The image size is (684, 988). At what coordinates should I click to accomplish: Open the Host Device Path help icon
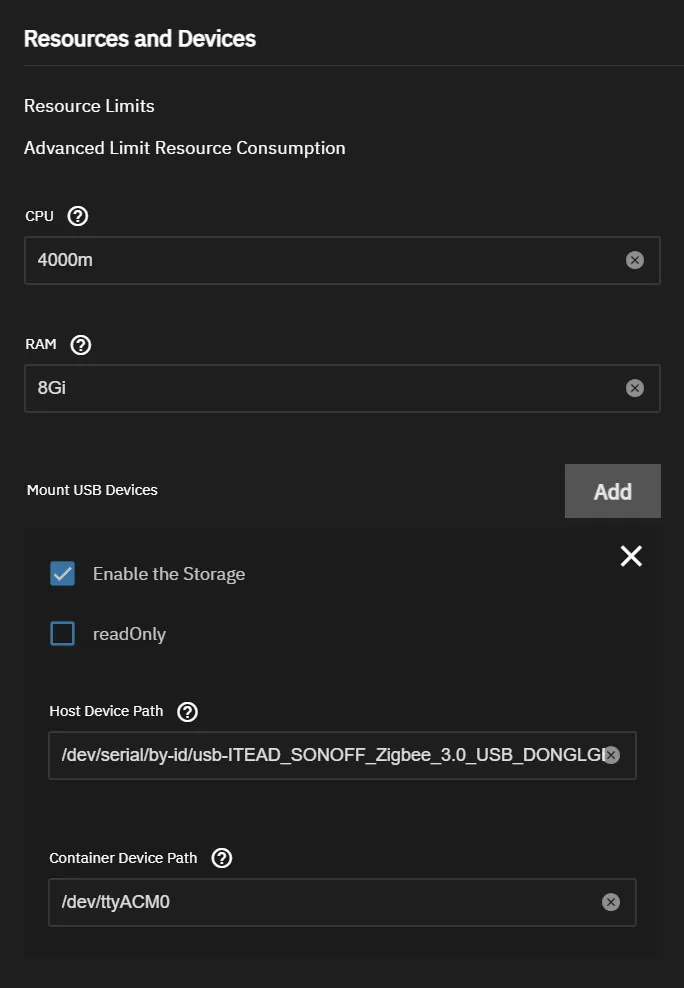tap(186, 712)
